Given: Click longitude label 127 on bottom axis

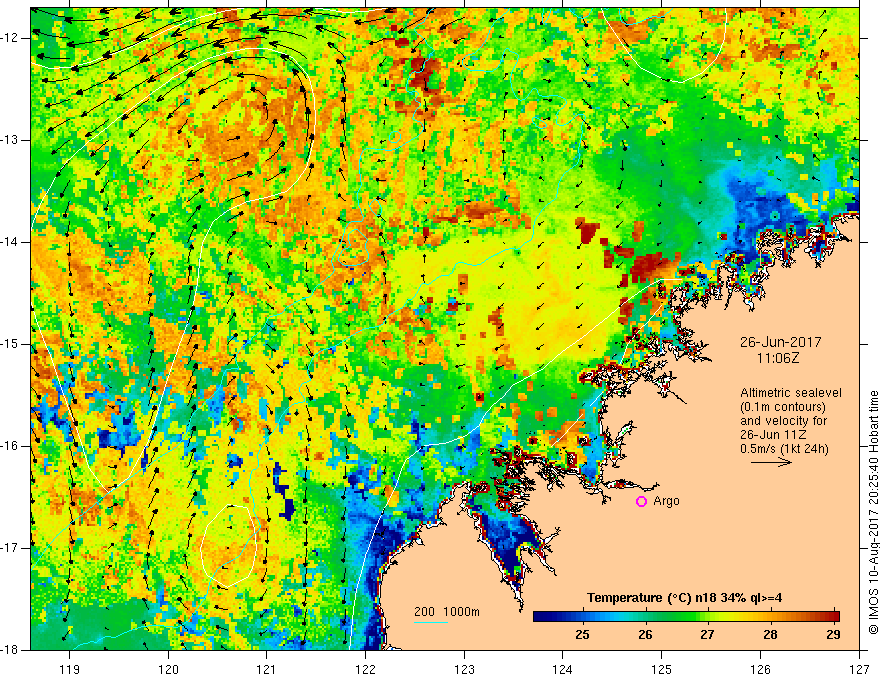Looking at the screenshot, I should (859, 669).
